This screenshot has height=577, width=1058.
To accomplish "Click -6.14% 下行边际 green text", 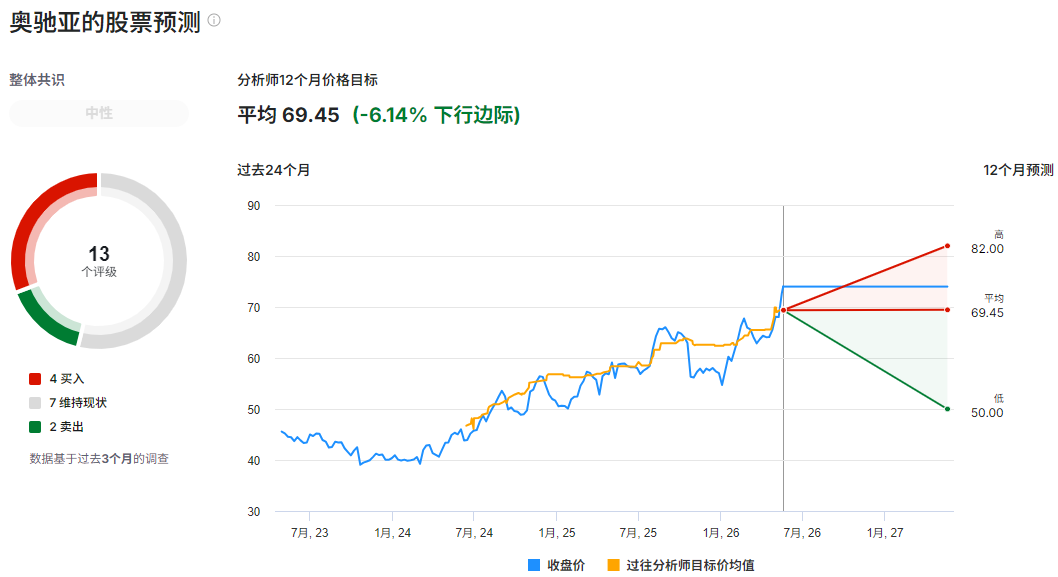I will pyautogui.click(x=436, y=115).
